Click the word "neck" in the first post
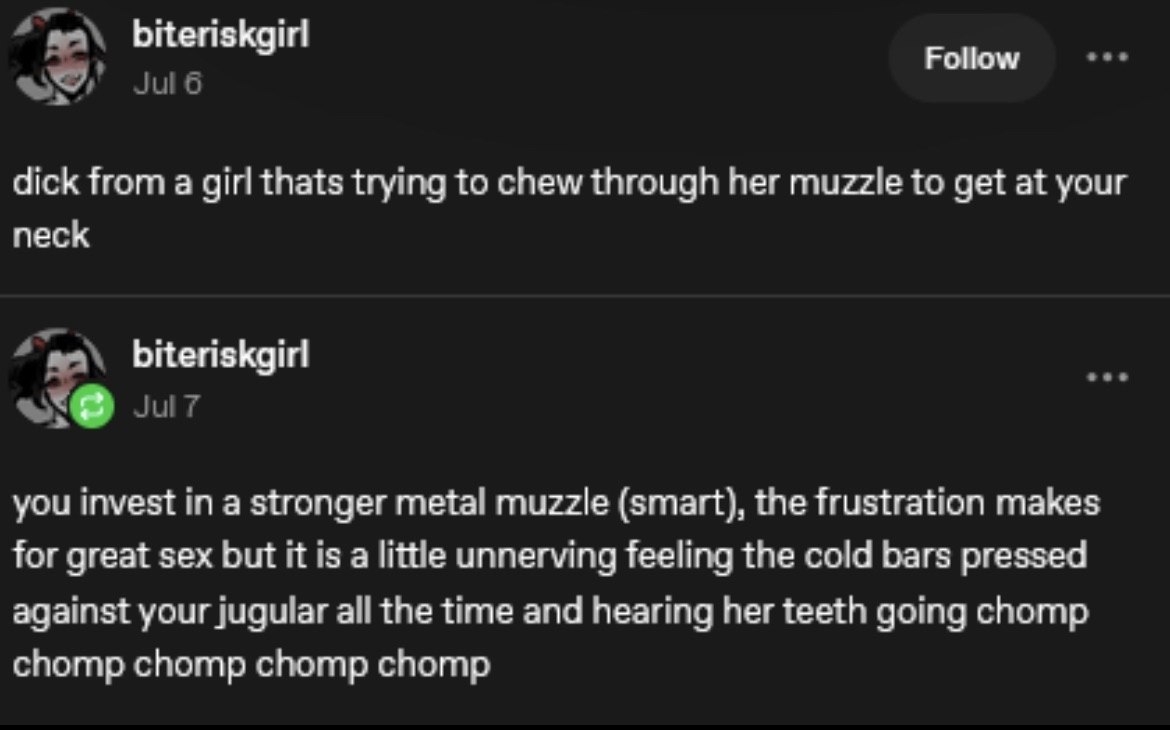This screenshot has height=730, width=1170. [51, 237]
